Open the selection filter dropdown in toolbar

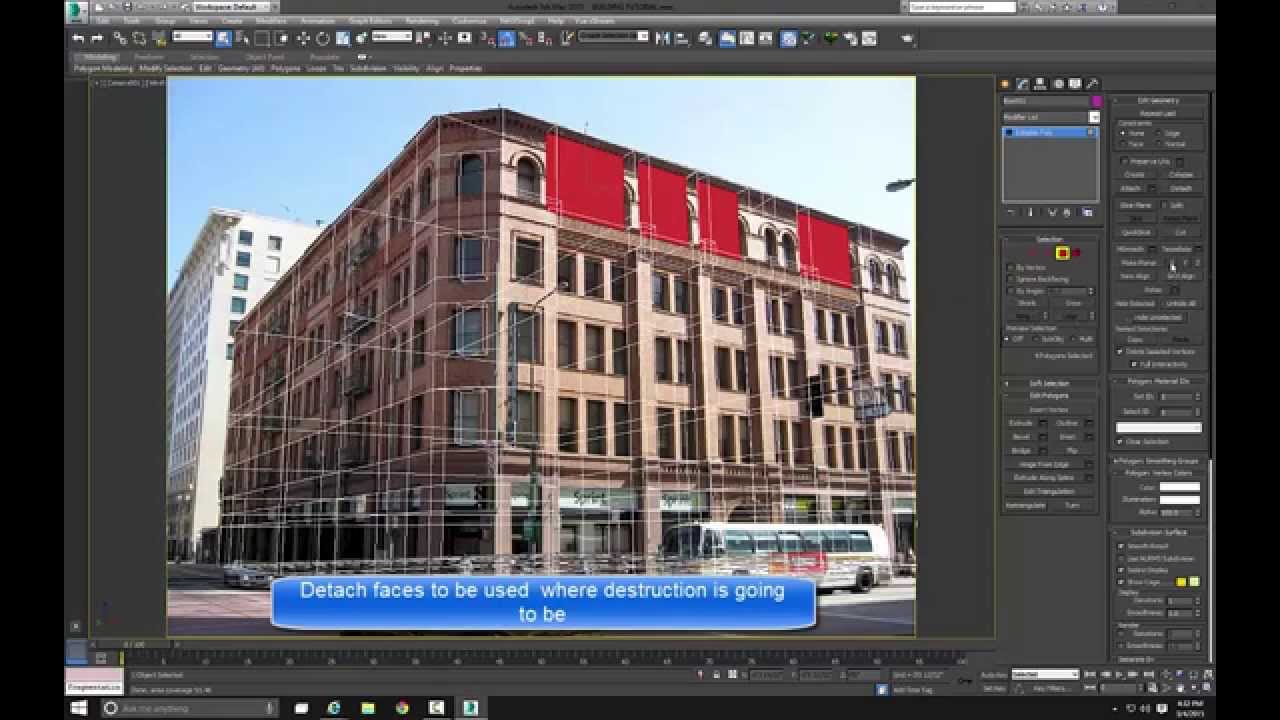coord(192,37)
